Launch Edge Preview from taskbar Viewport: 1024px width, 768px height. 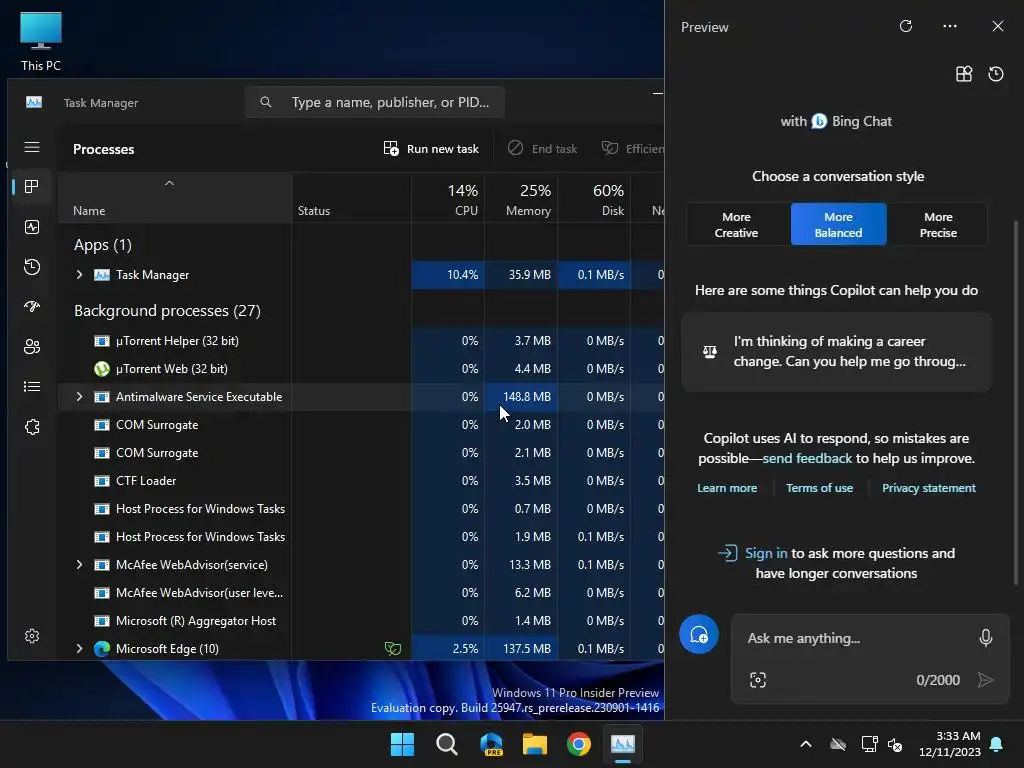tap(491, 744)
